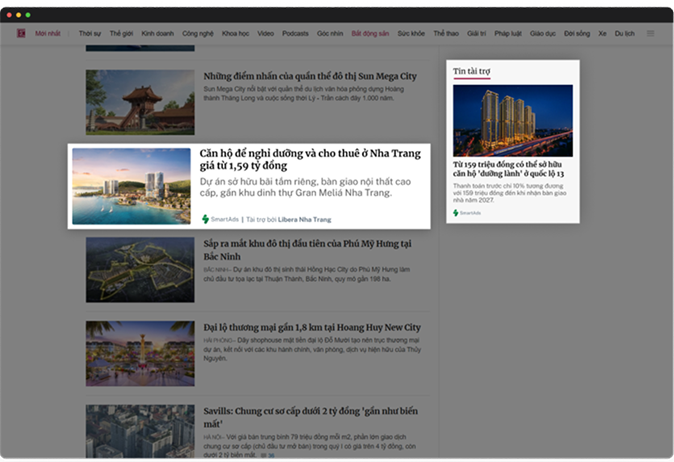Screen dimensions: 674x462
Task: Open the Kinh doanh menu item
Action: coord(158,34)
